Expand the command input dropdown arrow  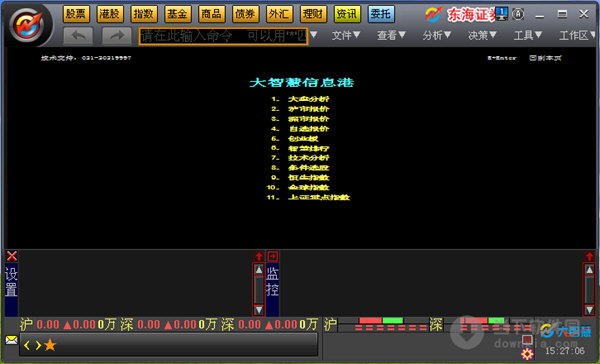point(314,35)
